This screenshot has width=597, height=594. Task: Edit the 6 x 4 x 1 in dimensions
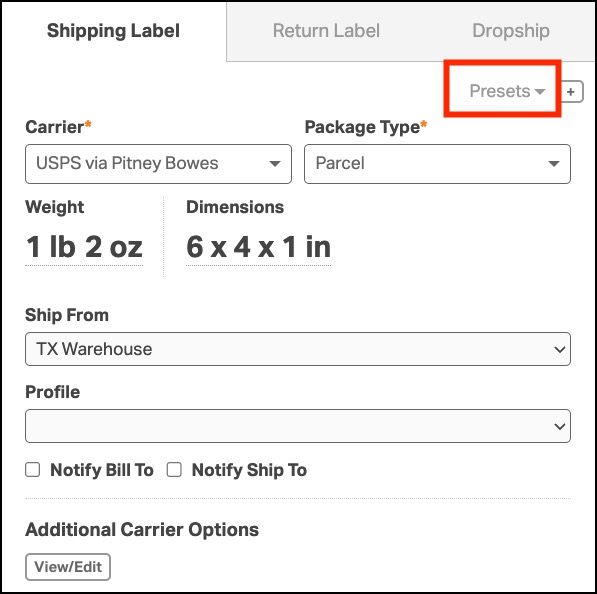pos(258,247)
